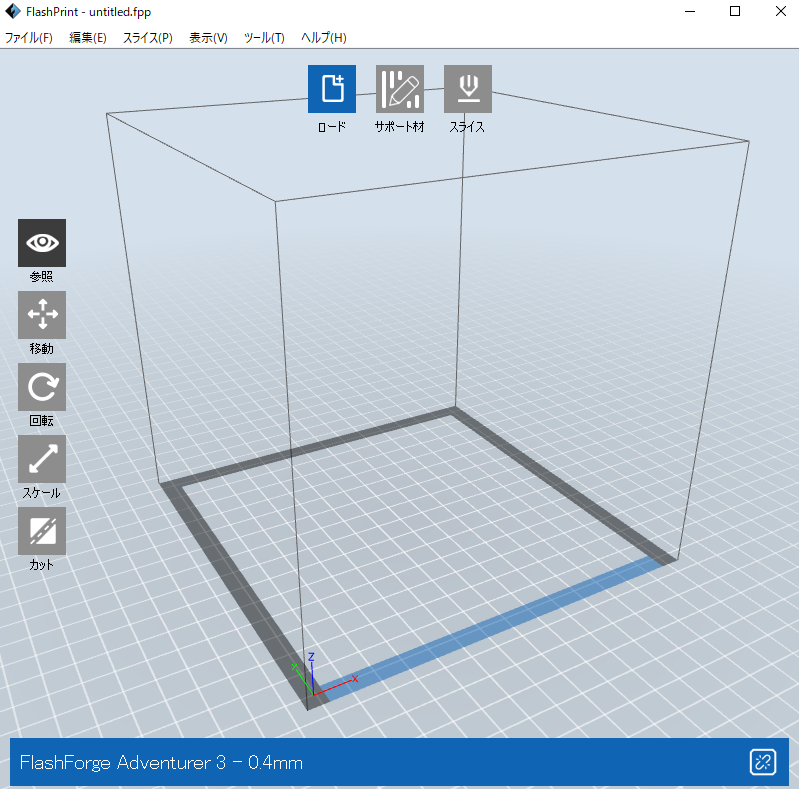Minimize the FlashPrint window
This screenshot has width=799, height=789.
[x=690, y=12]
